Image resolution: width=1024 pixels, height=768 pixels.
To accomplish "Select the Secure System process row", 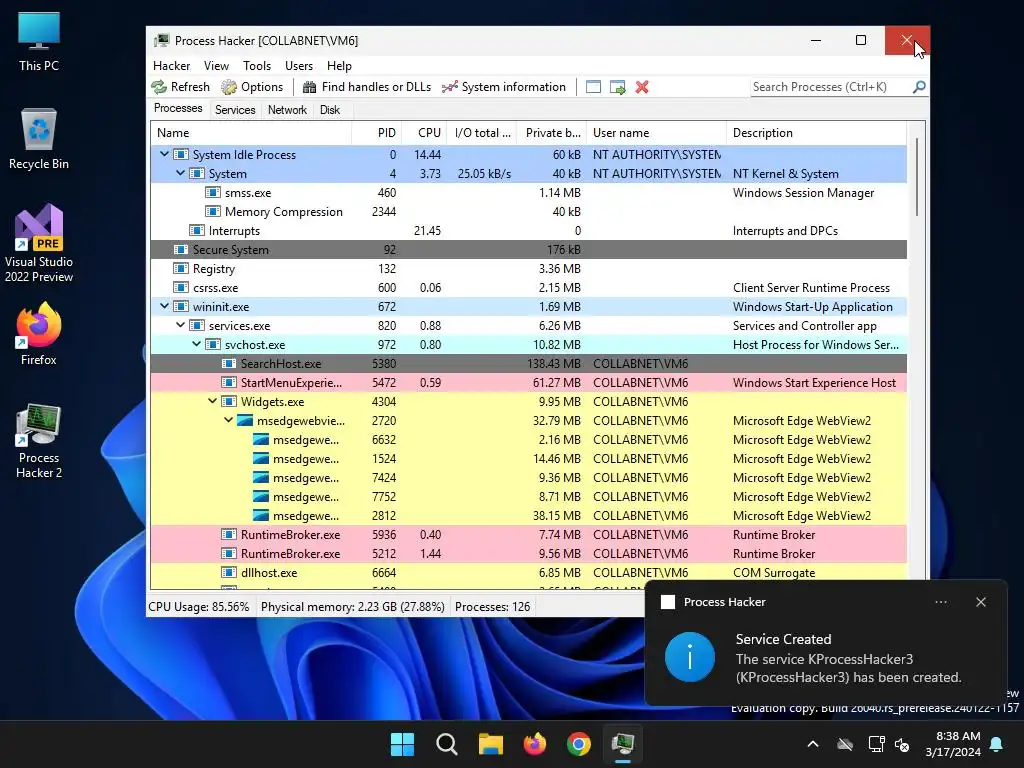I will click(x=529, y=249).
